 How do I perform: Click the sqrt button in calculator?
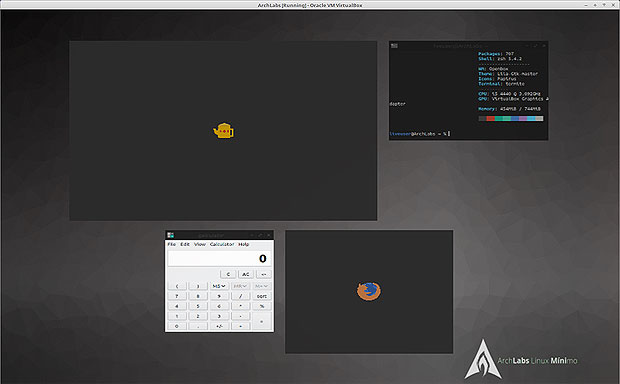click(262, 296)
